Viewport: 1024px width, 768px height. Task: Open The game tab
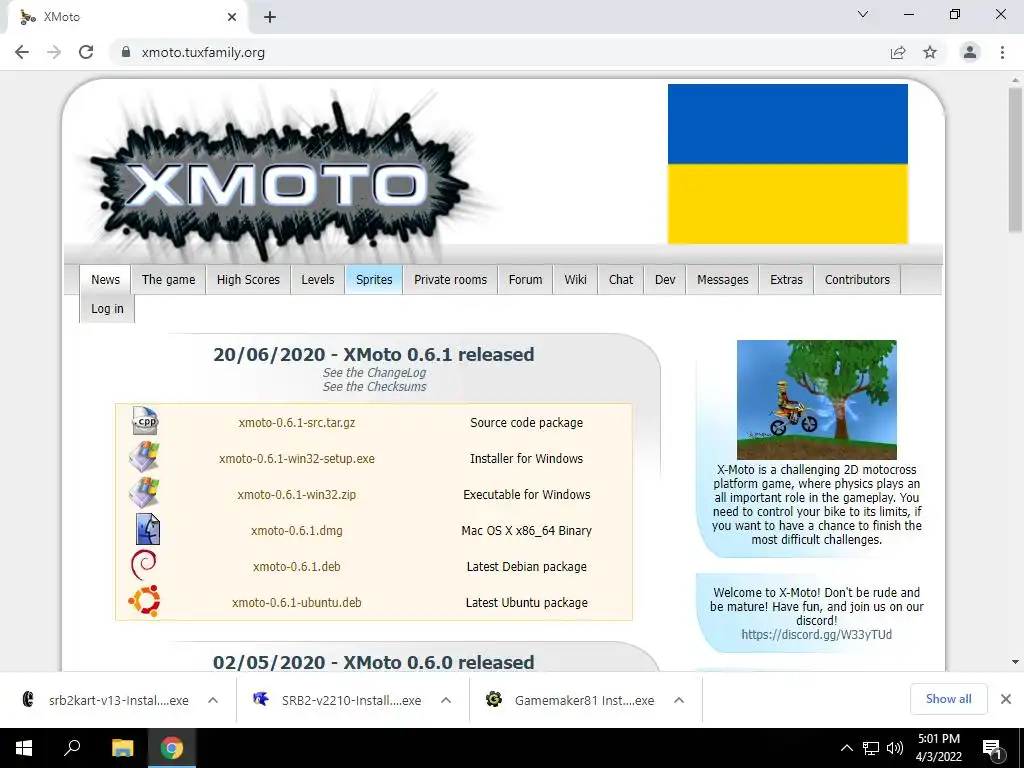coord(168,280)
